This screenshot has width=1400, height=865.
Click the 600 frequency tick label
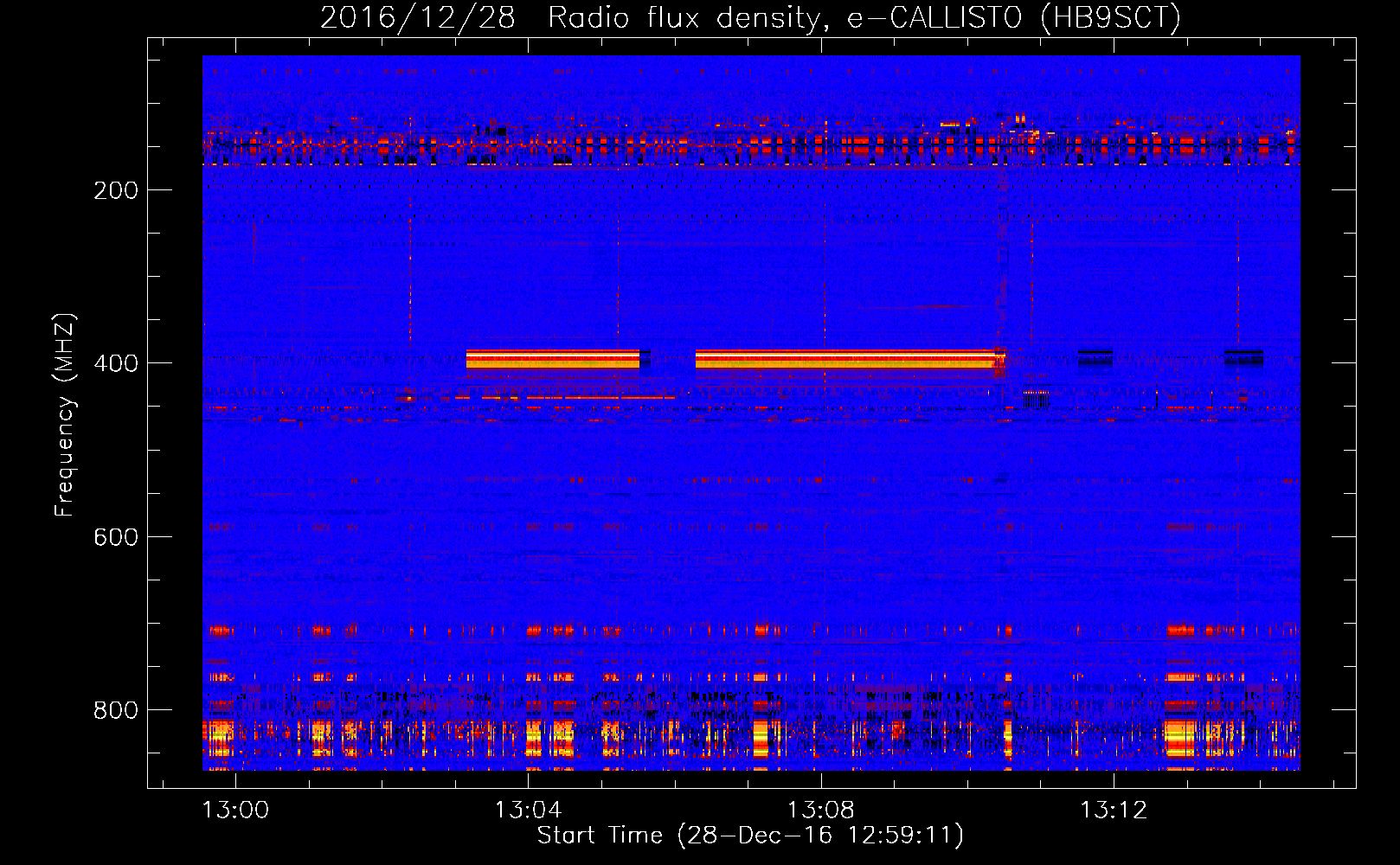pyautogui.click(x=116, y=537)
